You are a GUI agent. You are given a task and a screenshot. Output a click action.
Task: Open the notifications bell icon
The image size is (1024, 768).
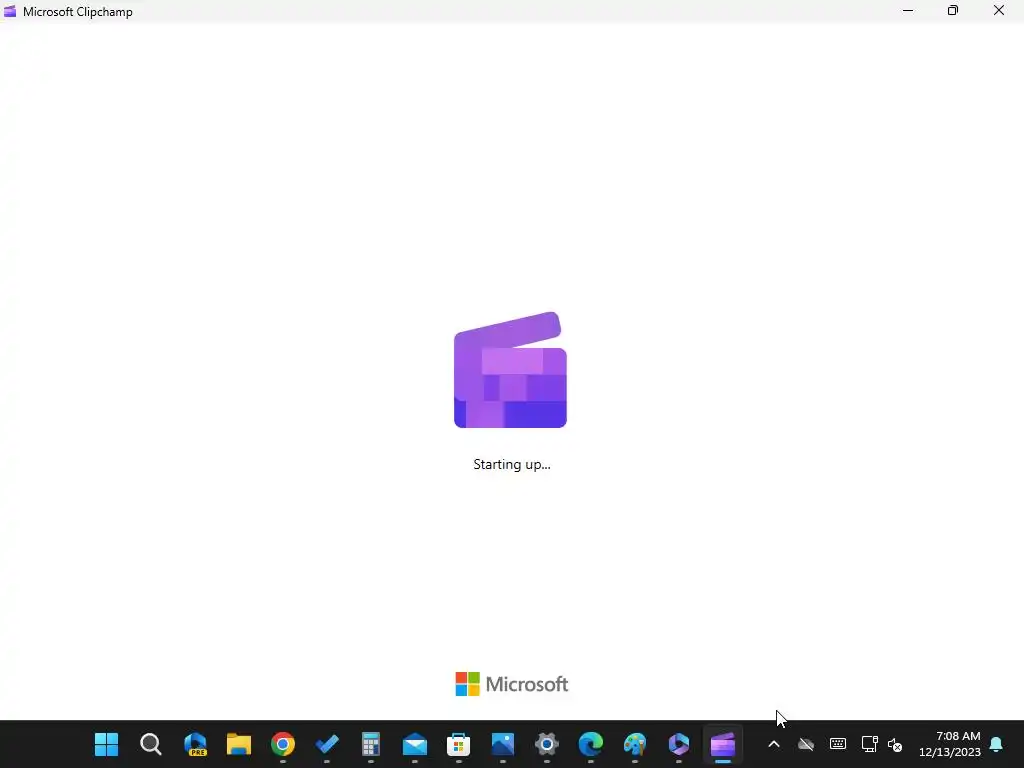coord(997,744)
